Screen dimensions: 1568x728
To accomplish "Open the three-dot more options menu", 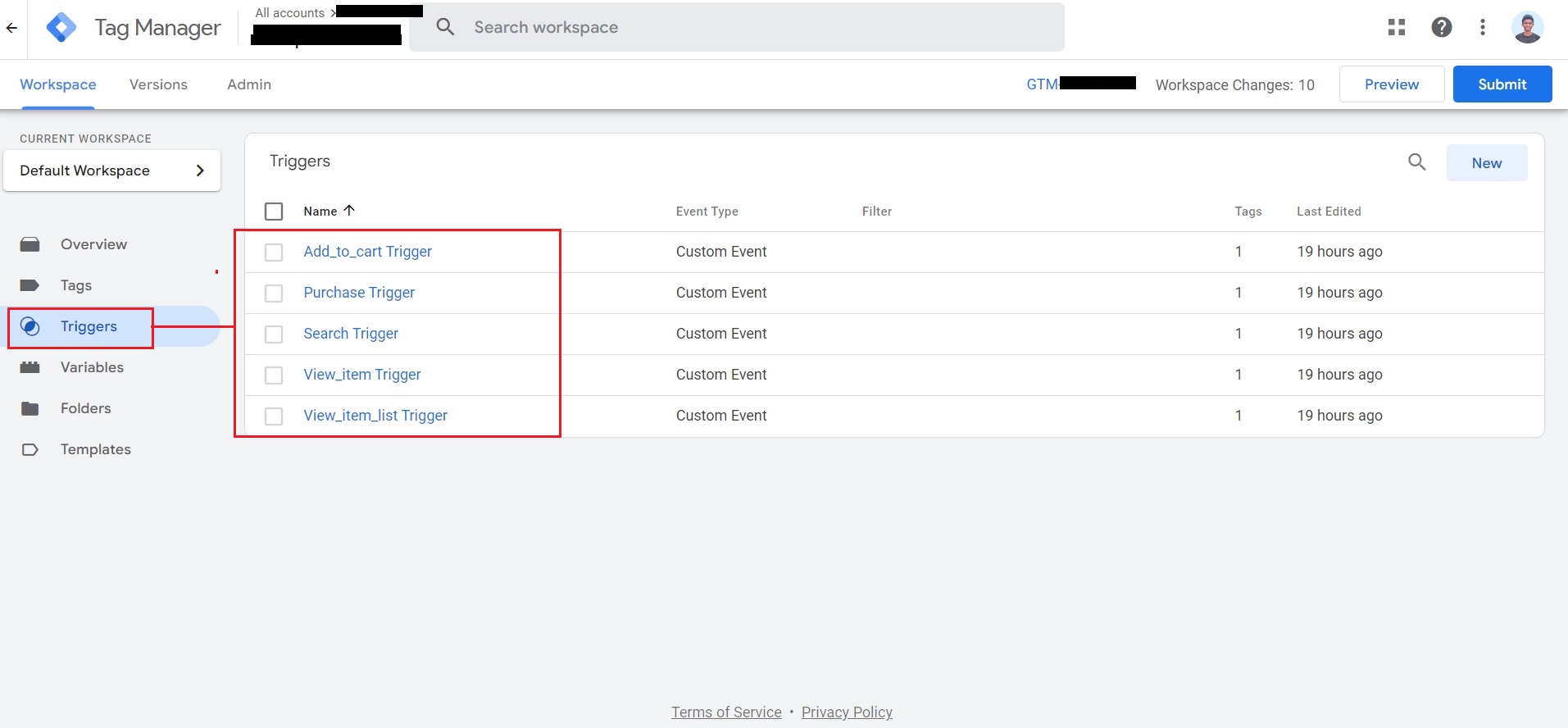I will tap(1483, 27).
